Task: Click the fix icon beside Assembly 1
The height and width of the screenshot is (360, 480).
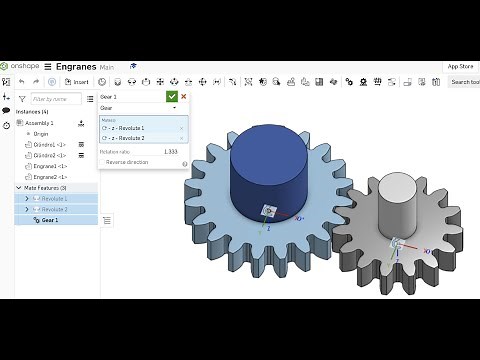Action: 81,123
